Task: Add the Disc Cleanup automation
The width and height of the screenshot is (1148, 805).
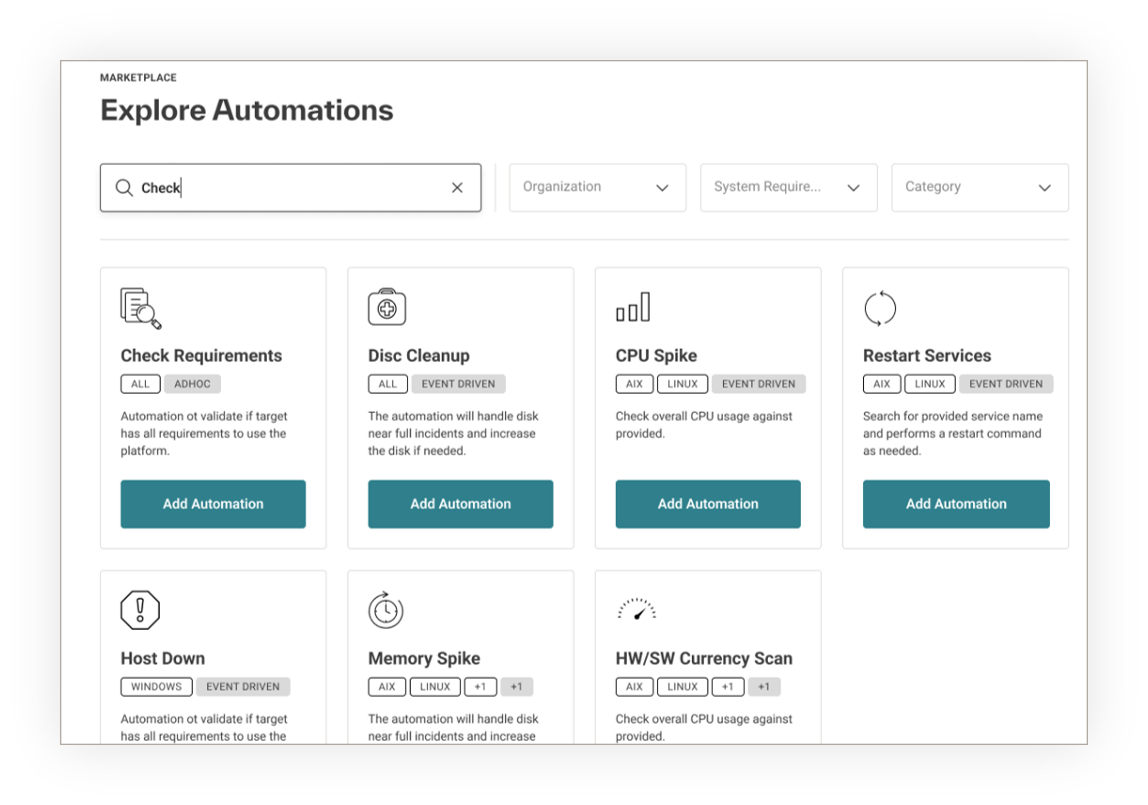Action: [x=460, y=504]
